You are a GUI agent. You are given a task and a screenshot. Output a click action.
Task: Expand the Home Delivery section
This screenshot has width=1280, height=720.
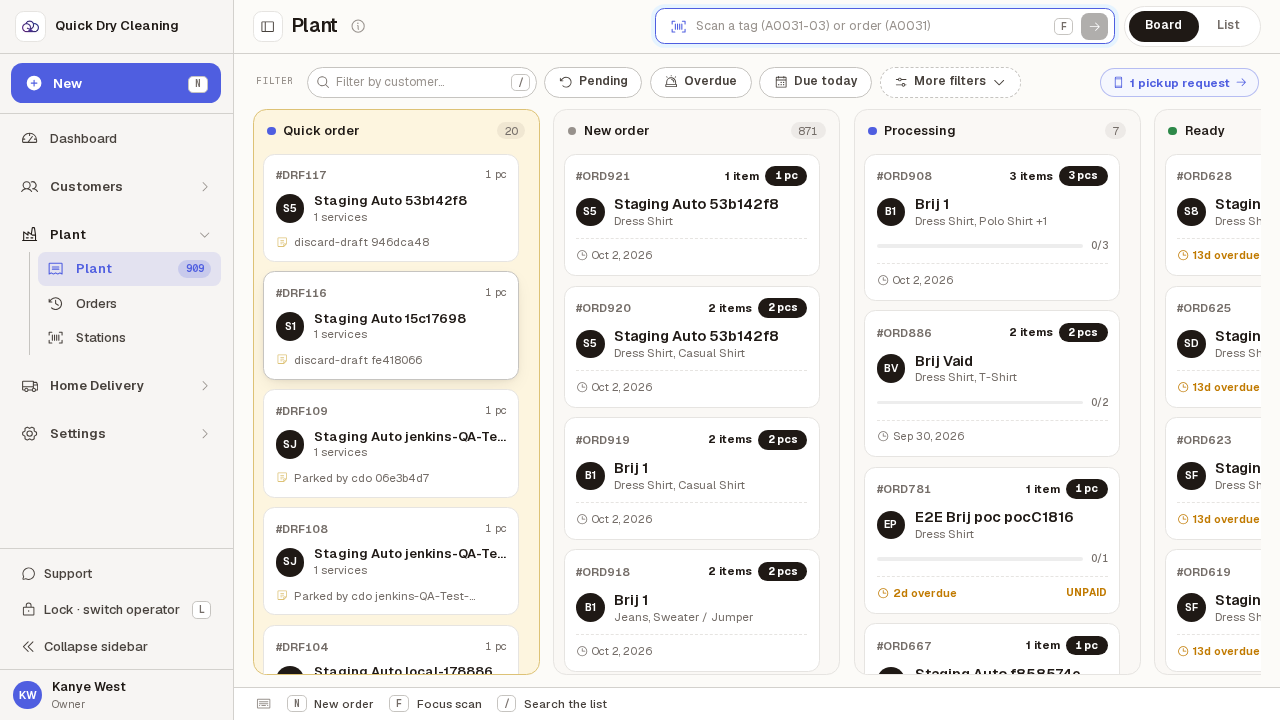(116, 385)
